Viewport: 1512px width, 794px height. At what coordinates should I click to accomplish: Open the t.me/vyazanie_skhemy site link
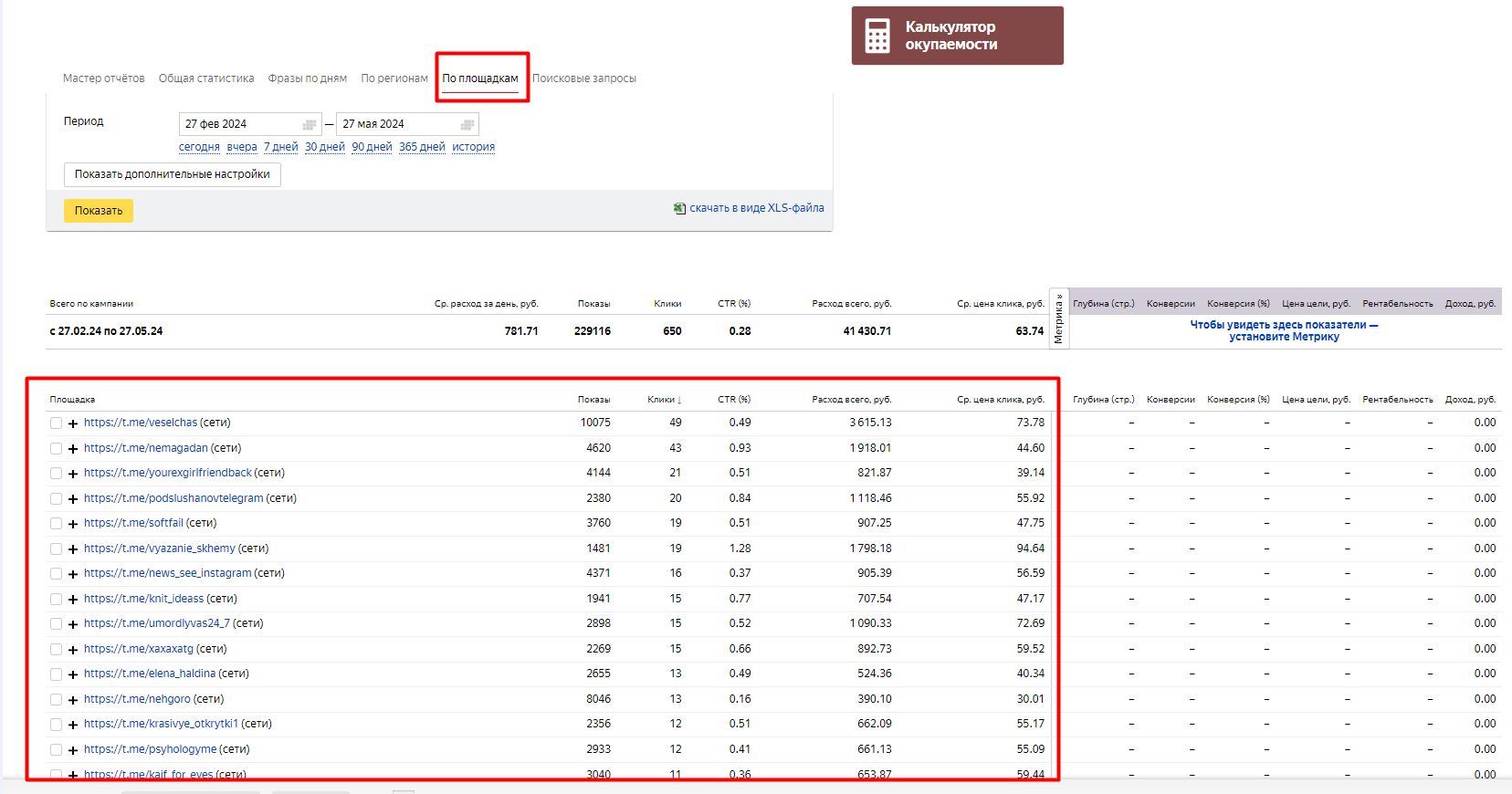(x=160, y=548)
